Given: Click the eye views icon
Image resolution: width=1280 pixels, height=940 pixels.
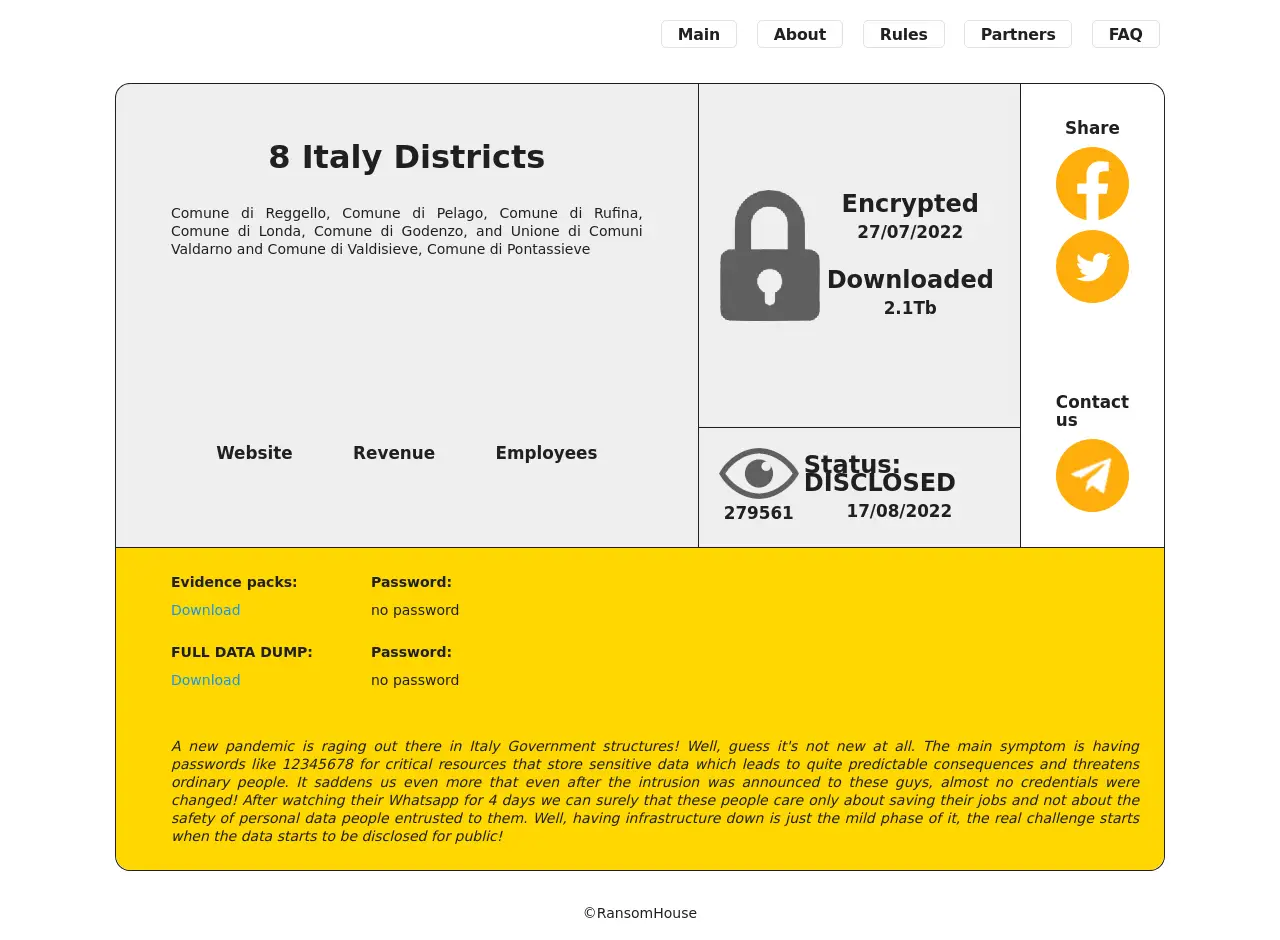Looking at the screenshot, I should pos(758,473).
